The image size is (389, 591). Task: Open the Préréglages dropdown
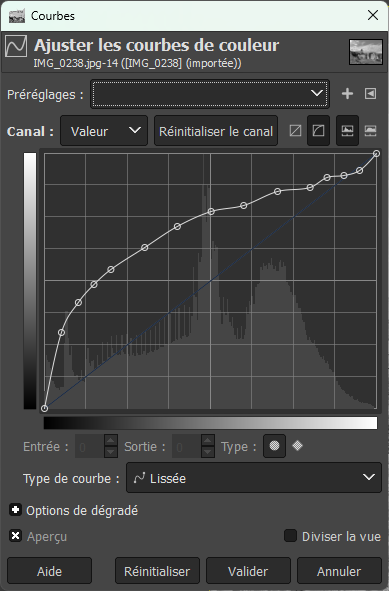(x=210, y=93)
